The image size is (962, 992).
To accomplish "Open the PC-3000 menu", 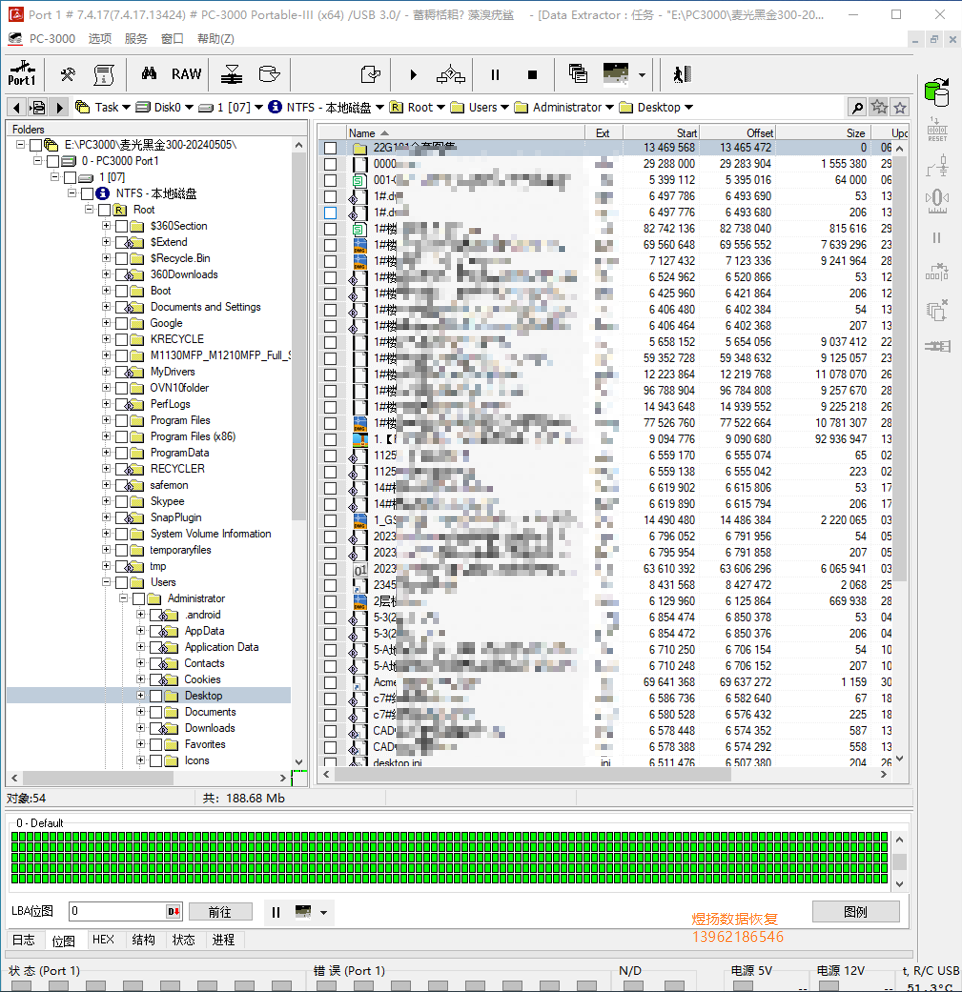I will point(52,39).
